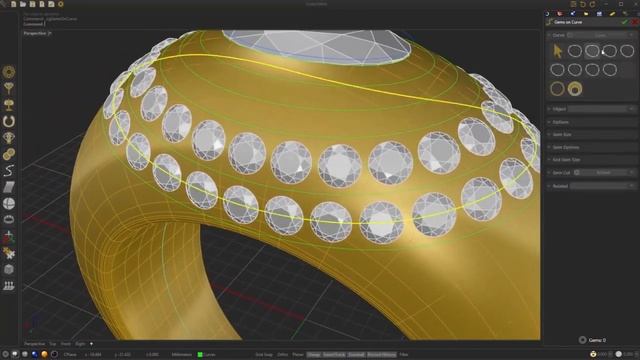
Task: Pick the gold arrow curve selector icon
Action: point(557,51)
